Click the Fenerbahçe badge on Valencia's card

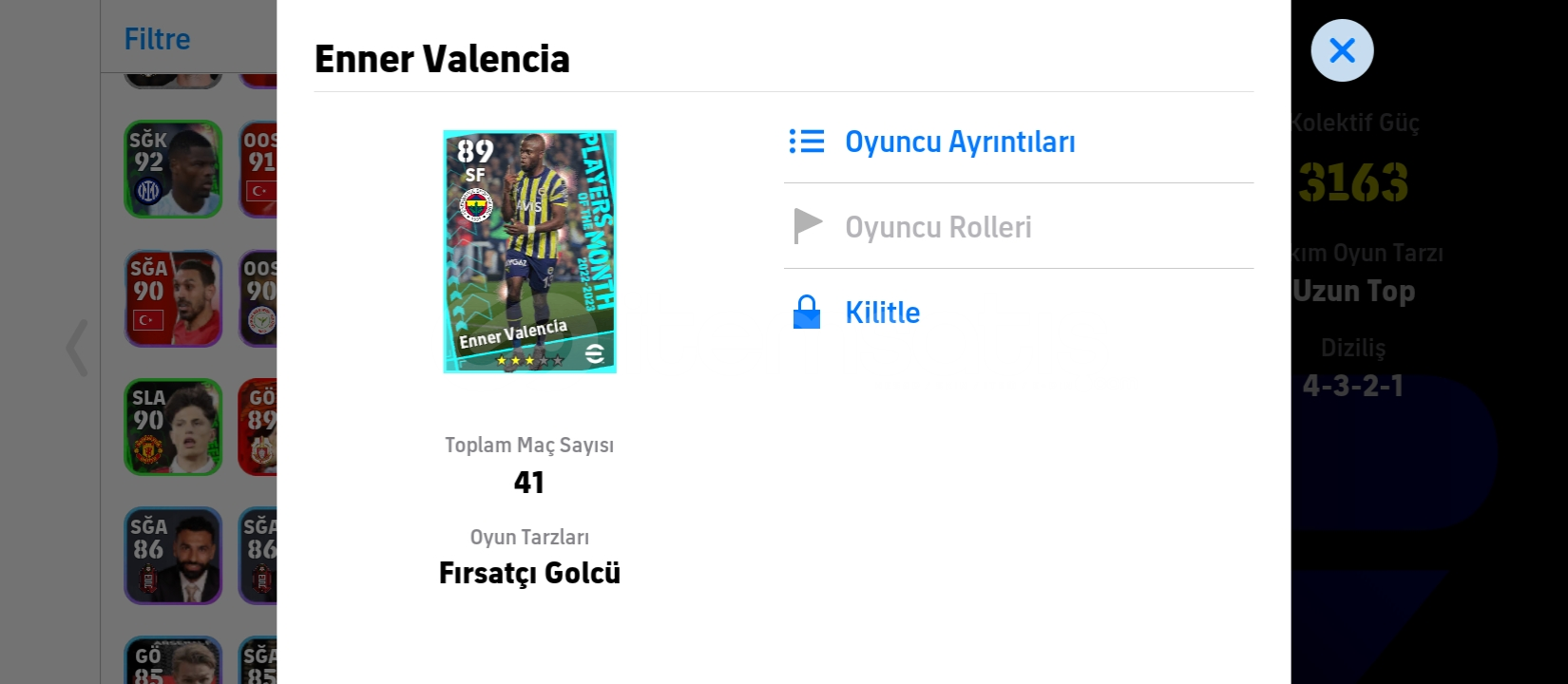point(476,205)
